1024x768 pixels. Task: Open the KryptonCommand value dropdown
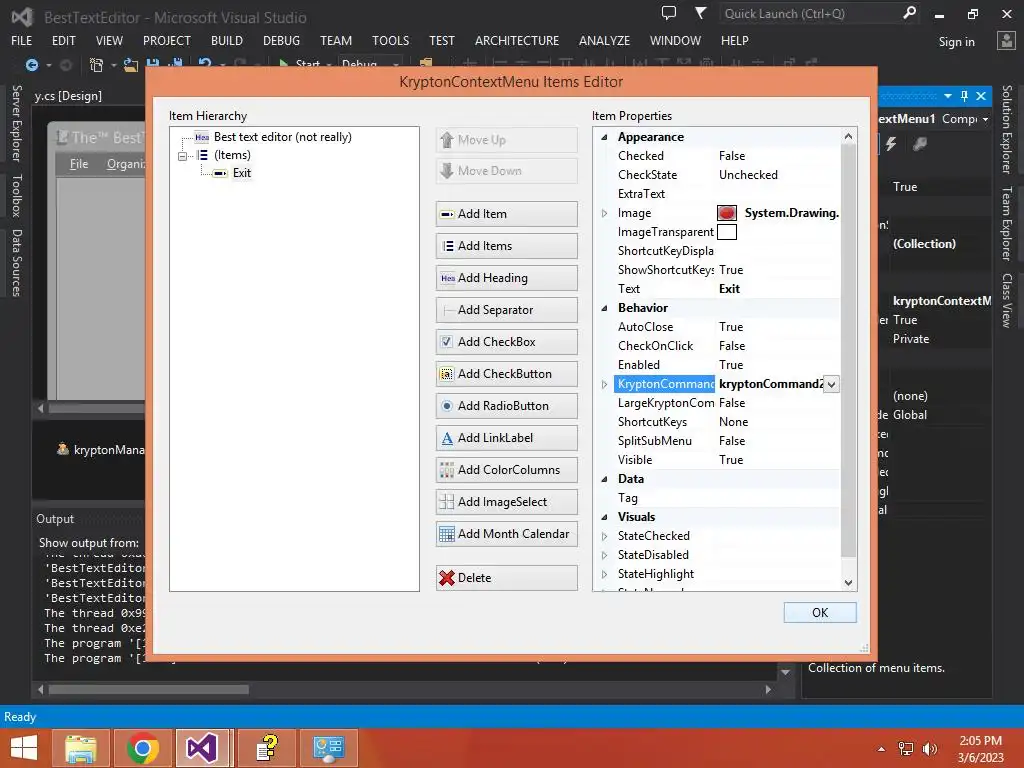point(831,384)
